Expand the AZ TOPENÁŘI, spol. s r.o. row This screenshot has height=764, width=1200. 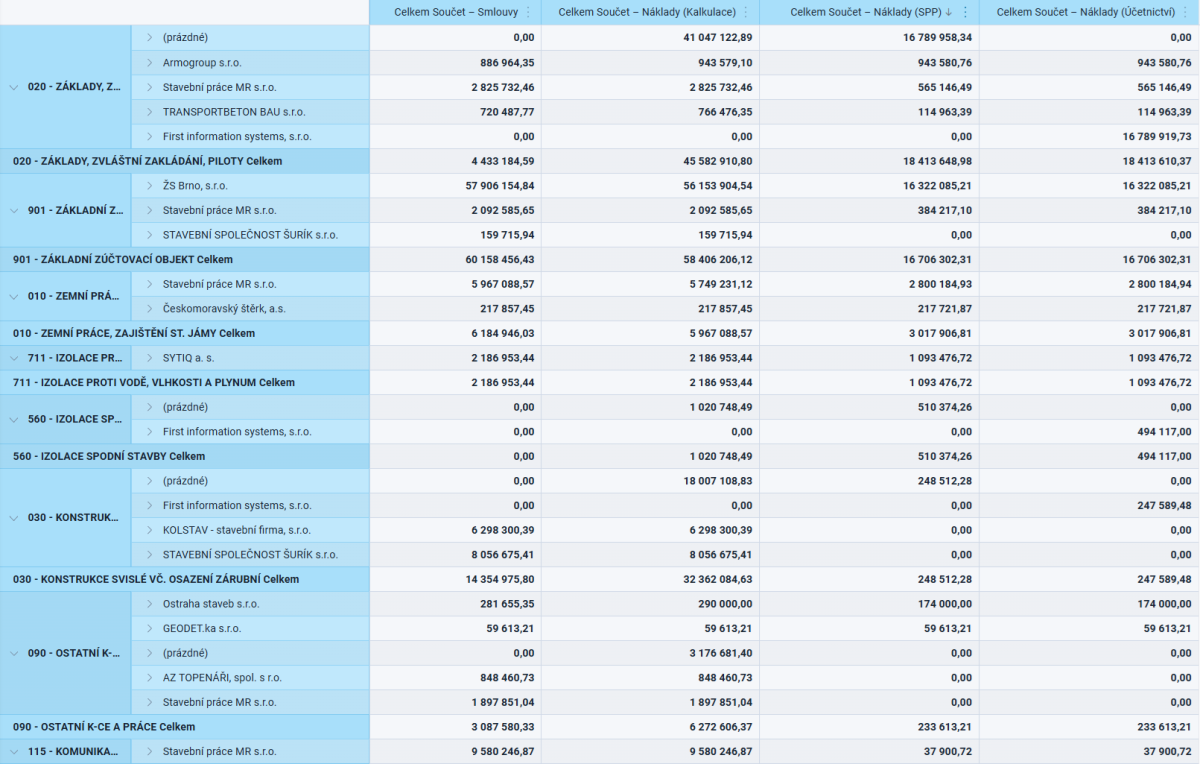click(149, 677)
